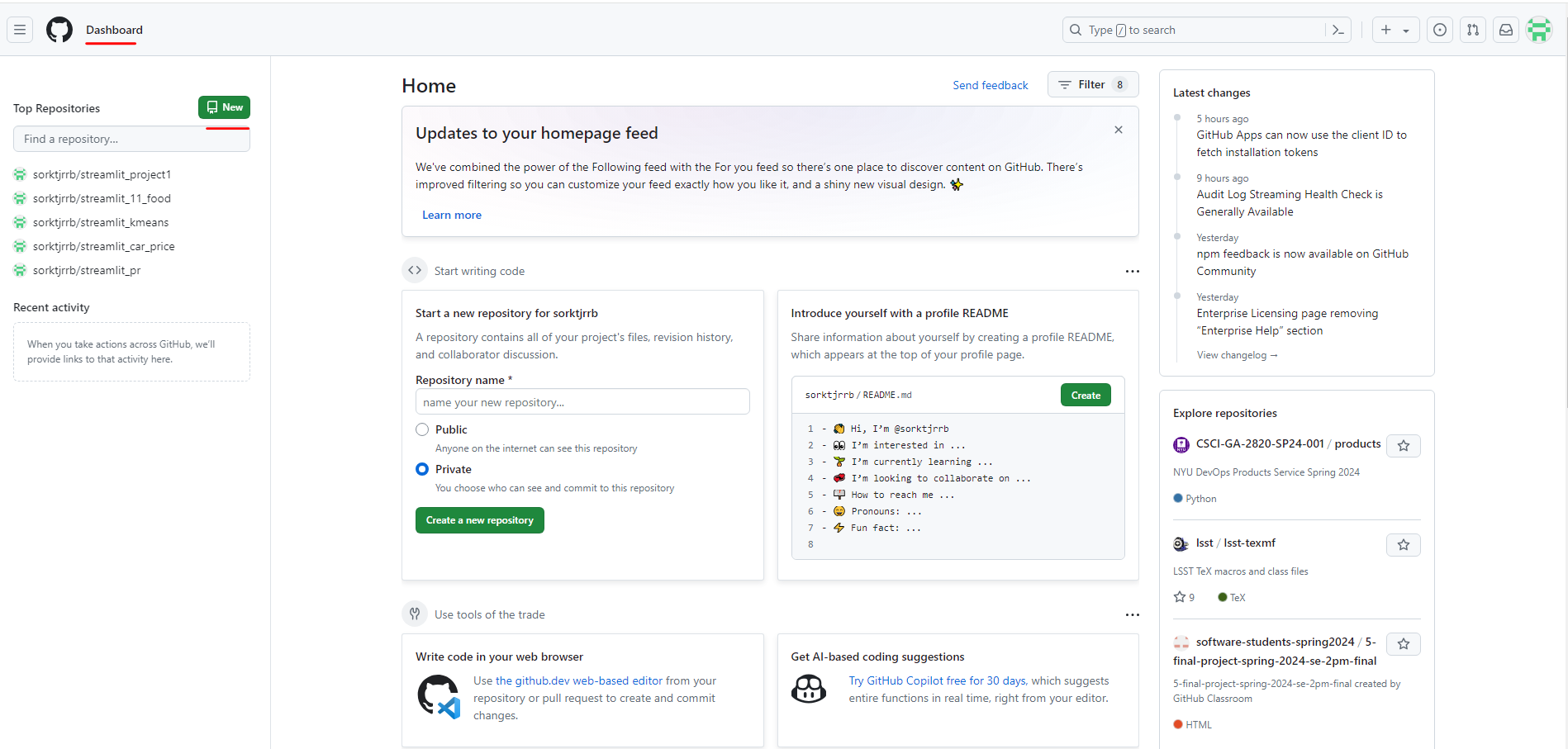
Task: Open the products repository link
Action: pos(1357,443)
